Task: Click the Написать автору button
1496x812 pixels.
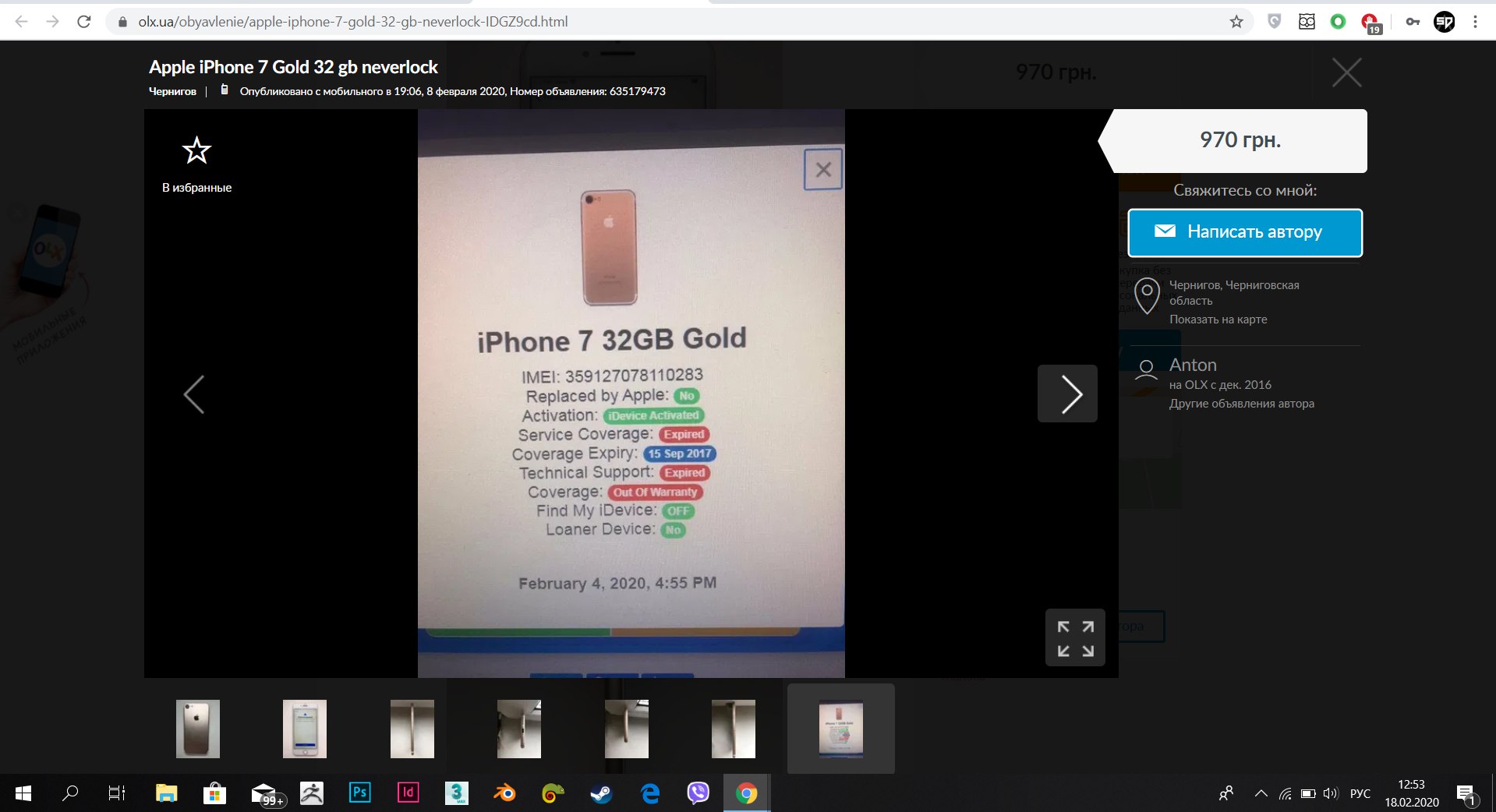Action: pos(1245,232)
